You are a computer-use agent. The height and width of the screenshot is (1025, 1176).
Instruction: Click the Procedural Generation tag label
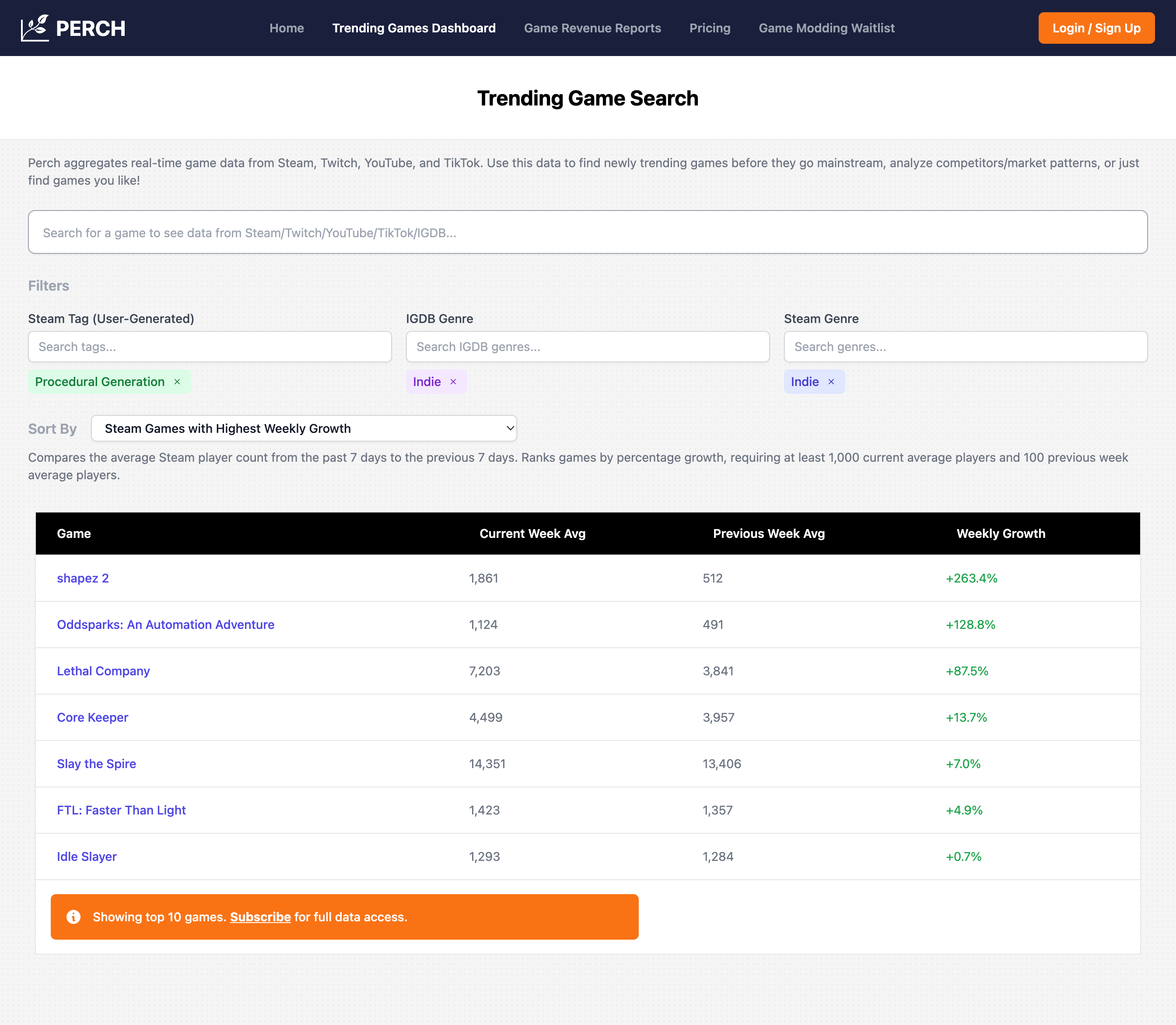99,382
